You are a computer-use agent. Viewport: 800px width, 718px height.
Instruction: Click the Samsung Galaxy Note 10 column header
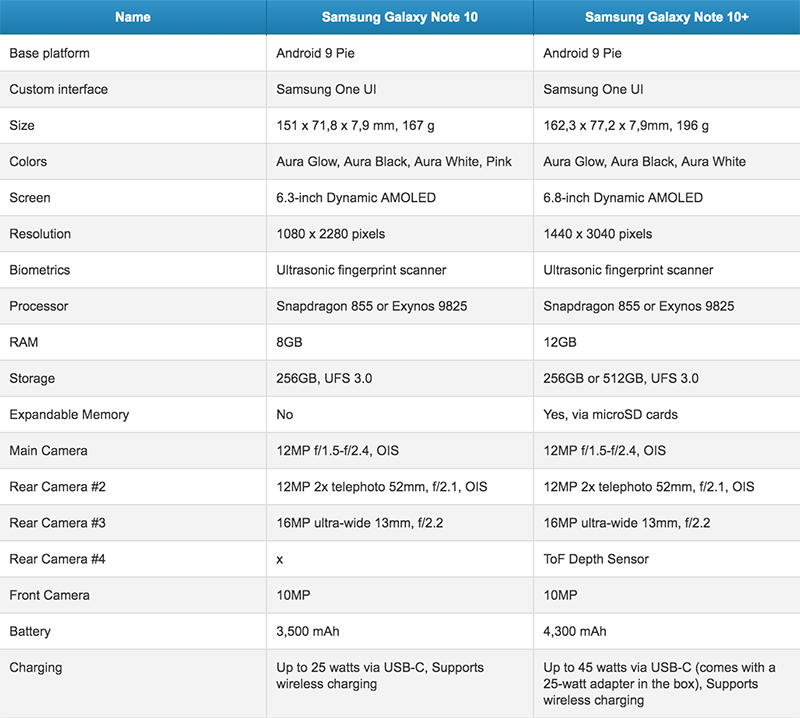point(400,17)
